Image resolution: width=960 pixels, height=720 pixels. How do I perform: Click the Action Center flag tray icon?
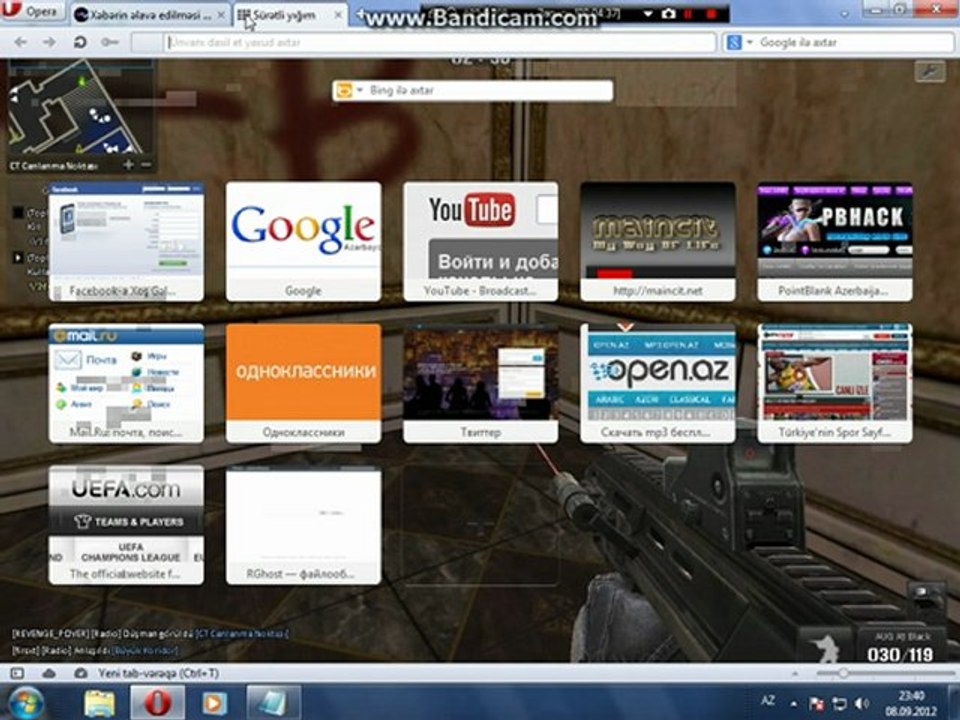tap(816, 703)
